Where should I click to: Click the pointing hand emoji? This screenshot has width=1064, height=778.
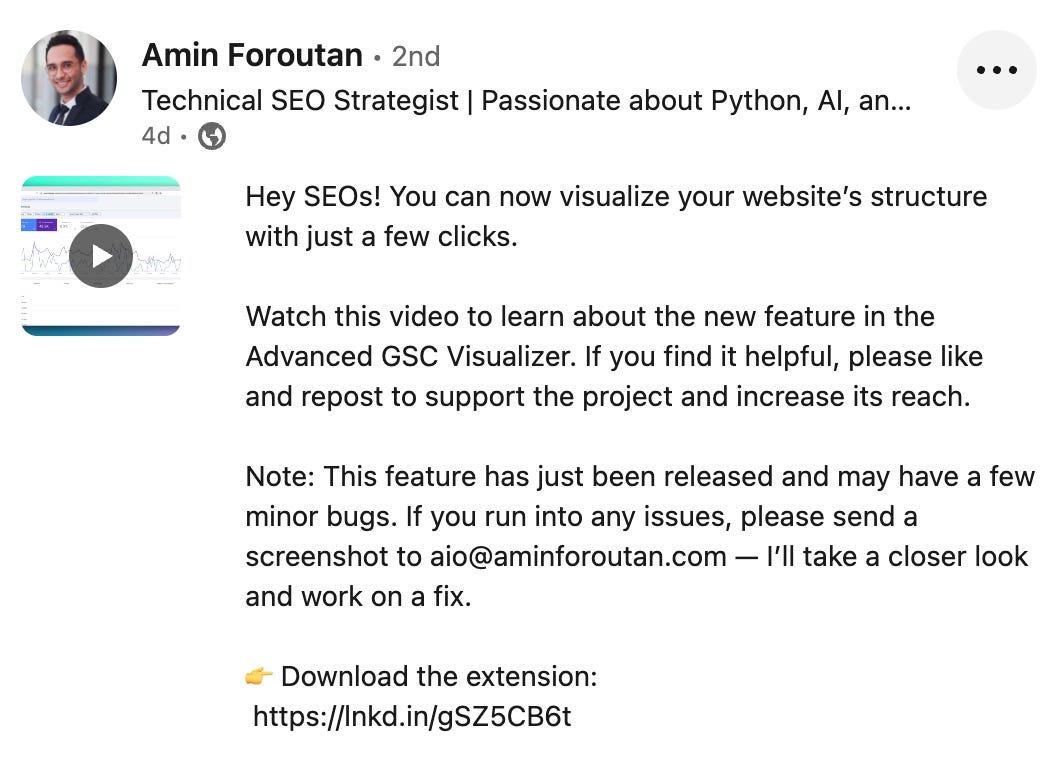pos(259,677)
